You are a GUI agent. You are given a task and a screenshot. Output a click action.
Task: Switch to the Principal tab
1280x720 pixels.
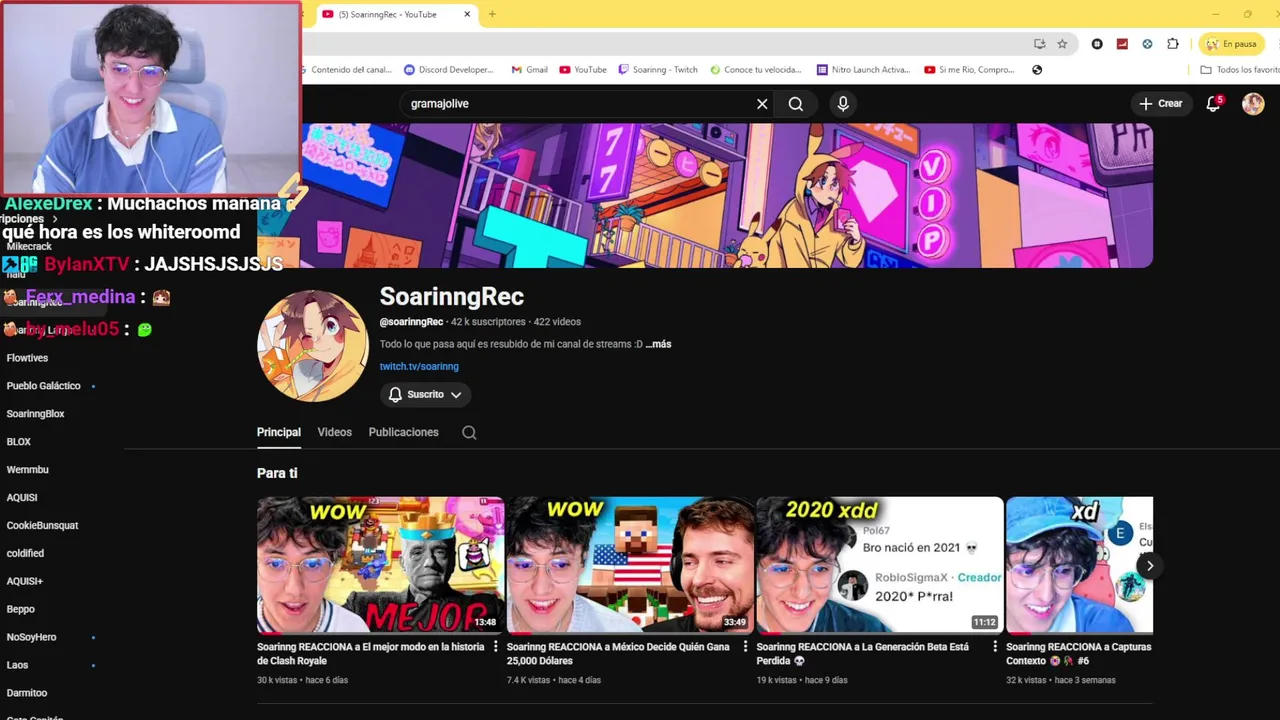click(279, 432)
